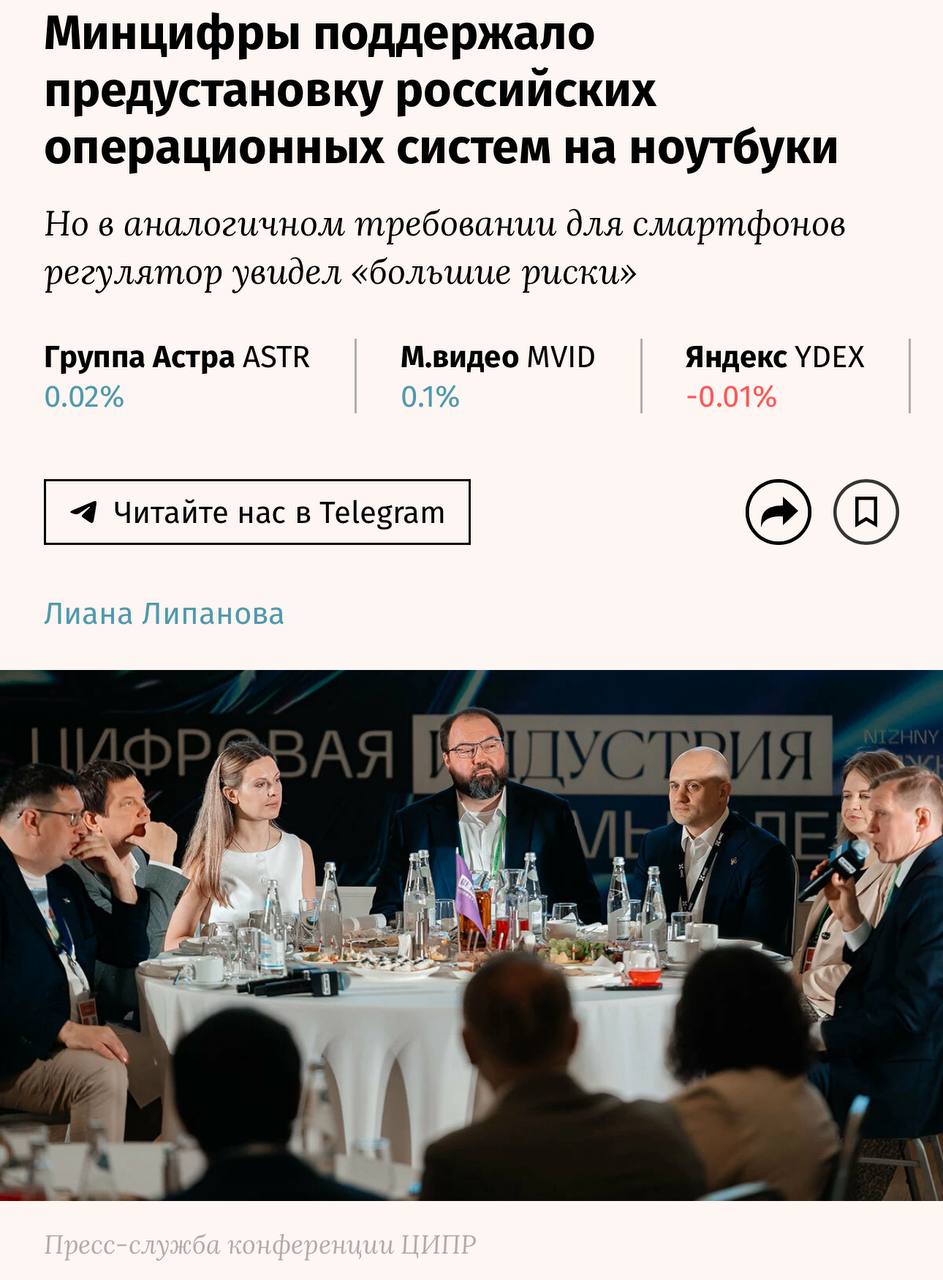Screen dimensions: 943x1280
Task: Click the photo credit 'Пресс-служба конференции ЦИПР'
Action: point(260,1245)
